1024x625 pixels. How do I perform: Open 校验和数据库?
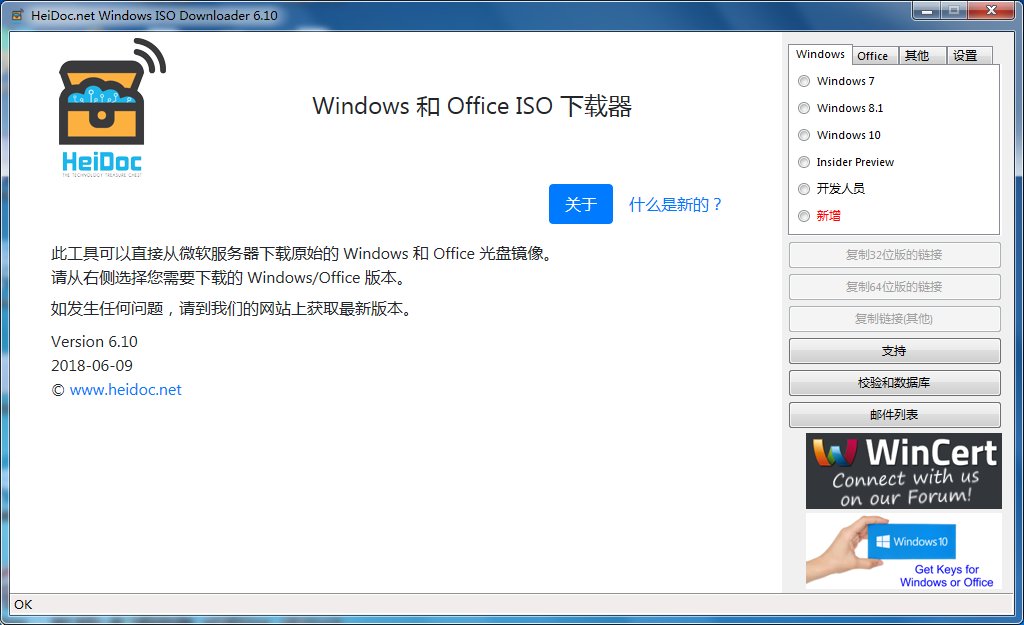[x=894, y=383]
